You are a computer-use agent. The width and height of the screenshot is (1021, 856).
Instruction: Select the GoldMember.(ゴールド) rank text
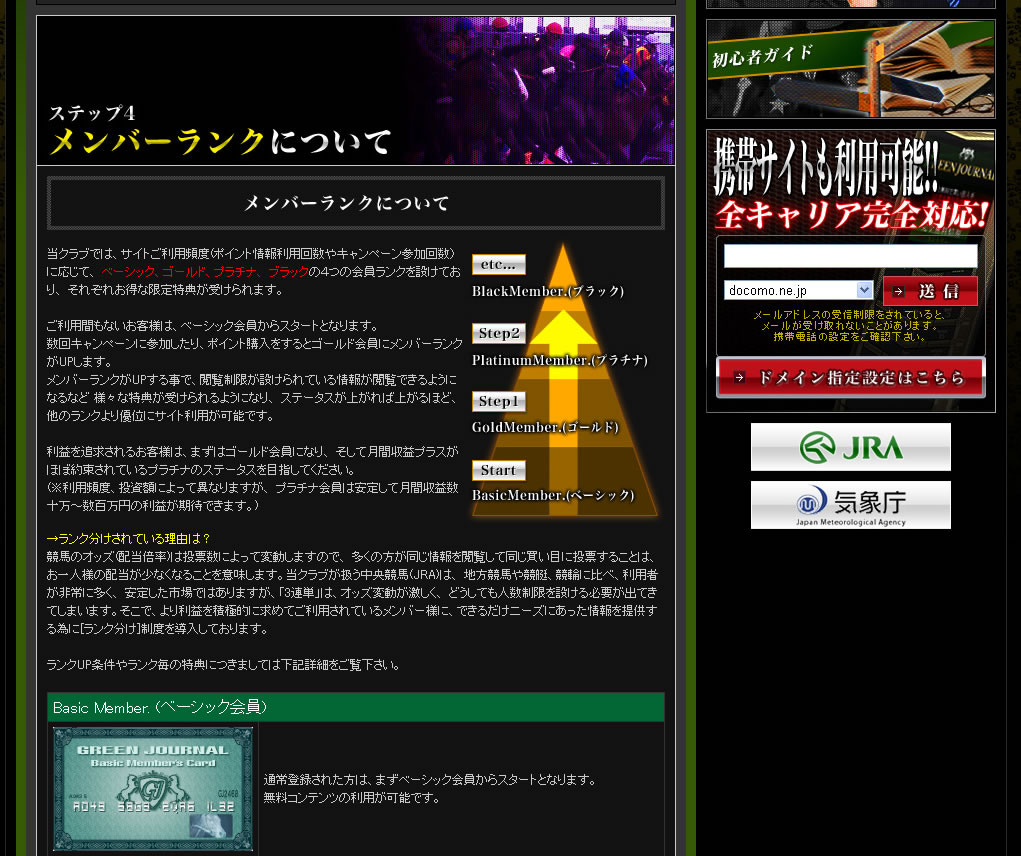tap(545, 428)
